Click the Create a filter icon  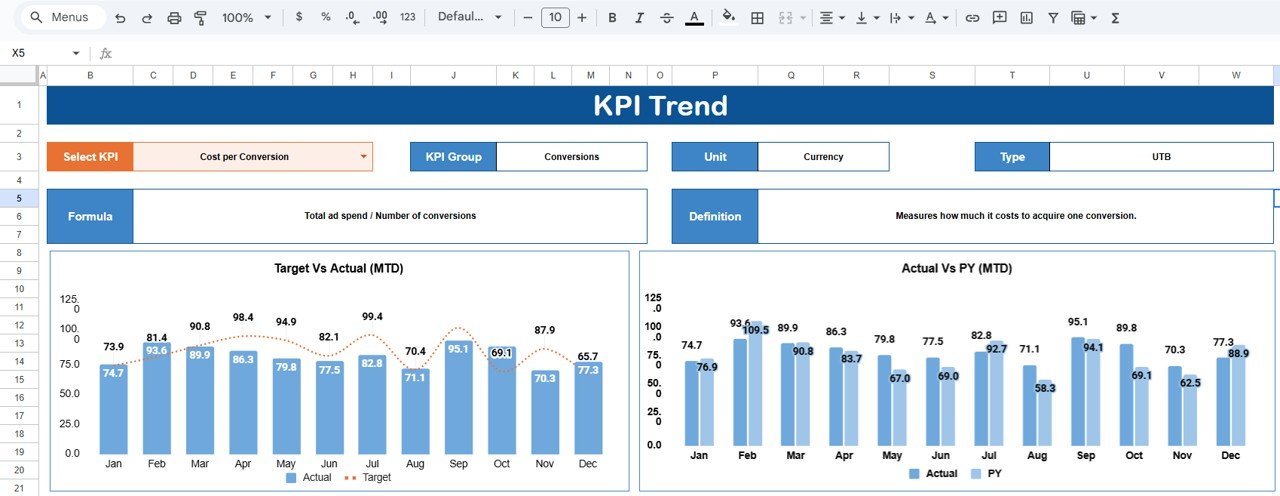[1053, 18]
